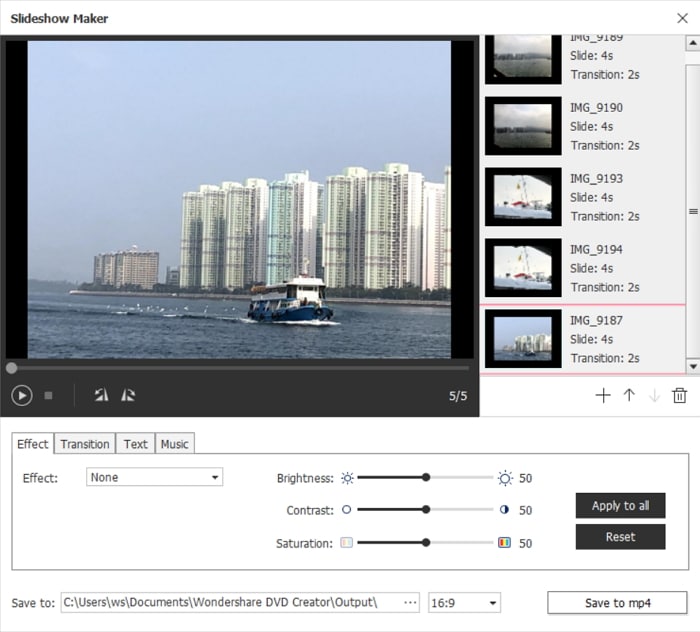
Task: Open the 16:9 aspect ratio dropdown
Action: [x=464, y=603]
